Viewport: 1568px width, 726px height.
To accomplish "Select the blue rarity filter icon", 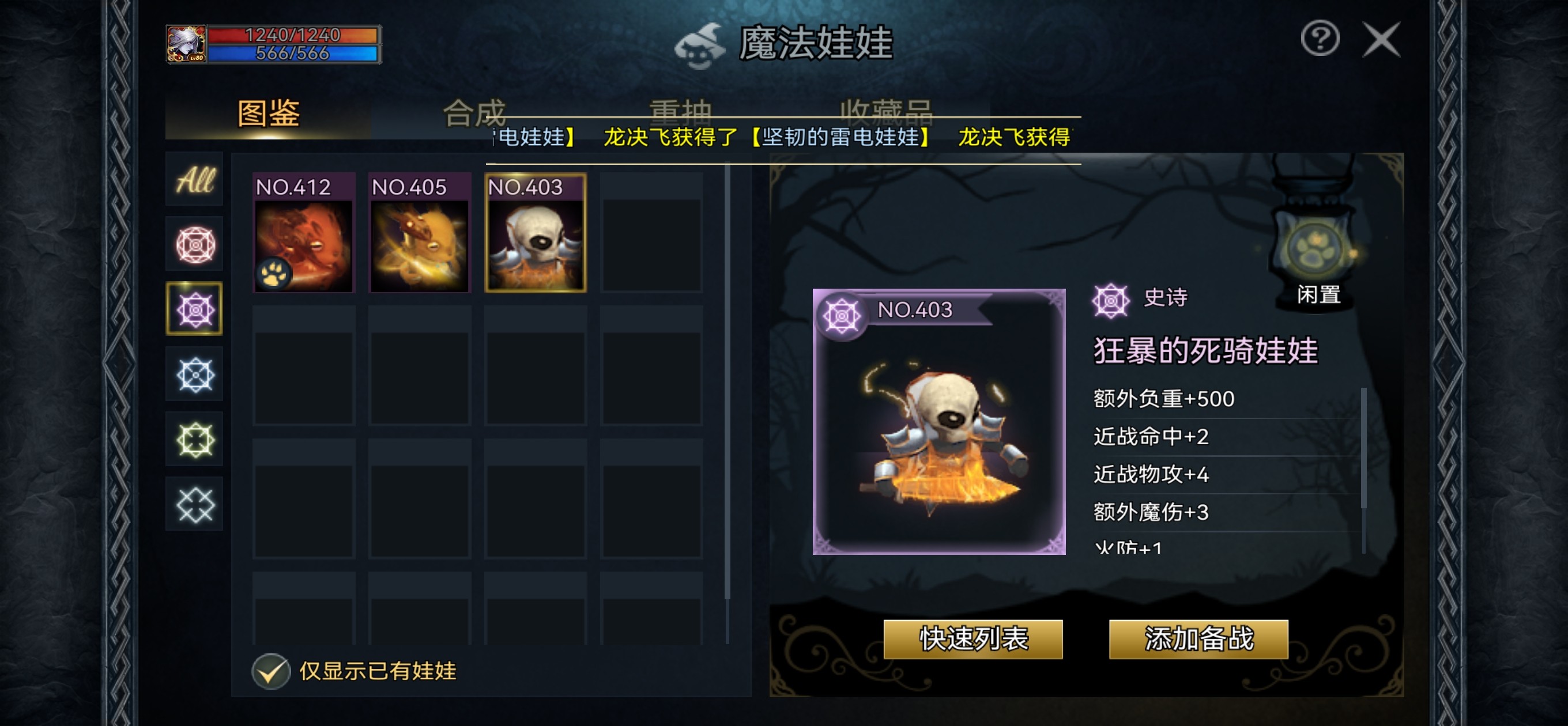I will pyautogui.click(x=195, y=375).
